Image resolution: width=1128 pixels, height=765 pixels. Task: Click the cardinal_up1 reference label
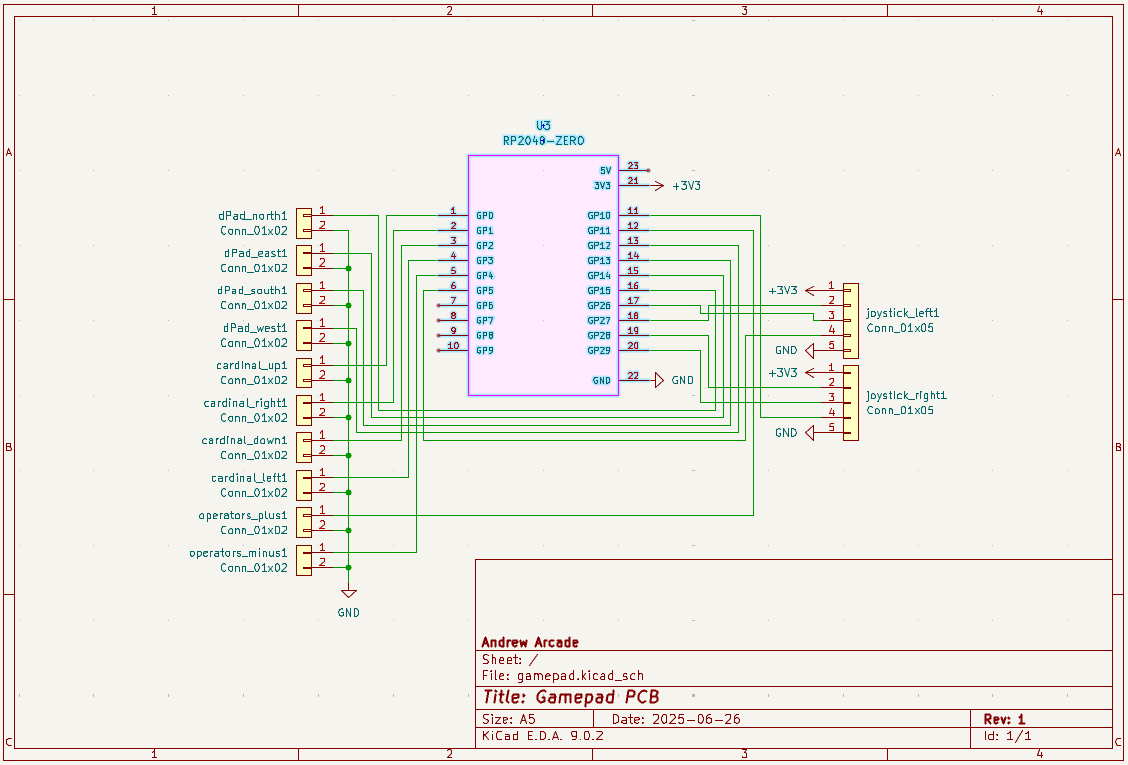252,365
